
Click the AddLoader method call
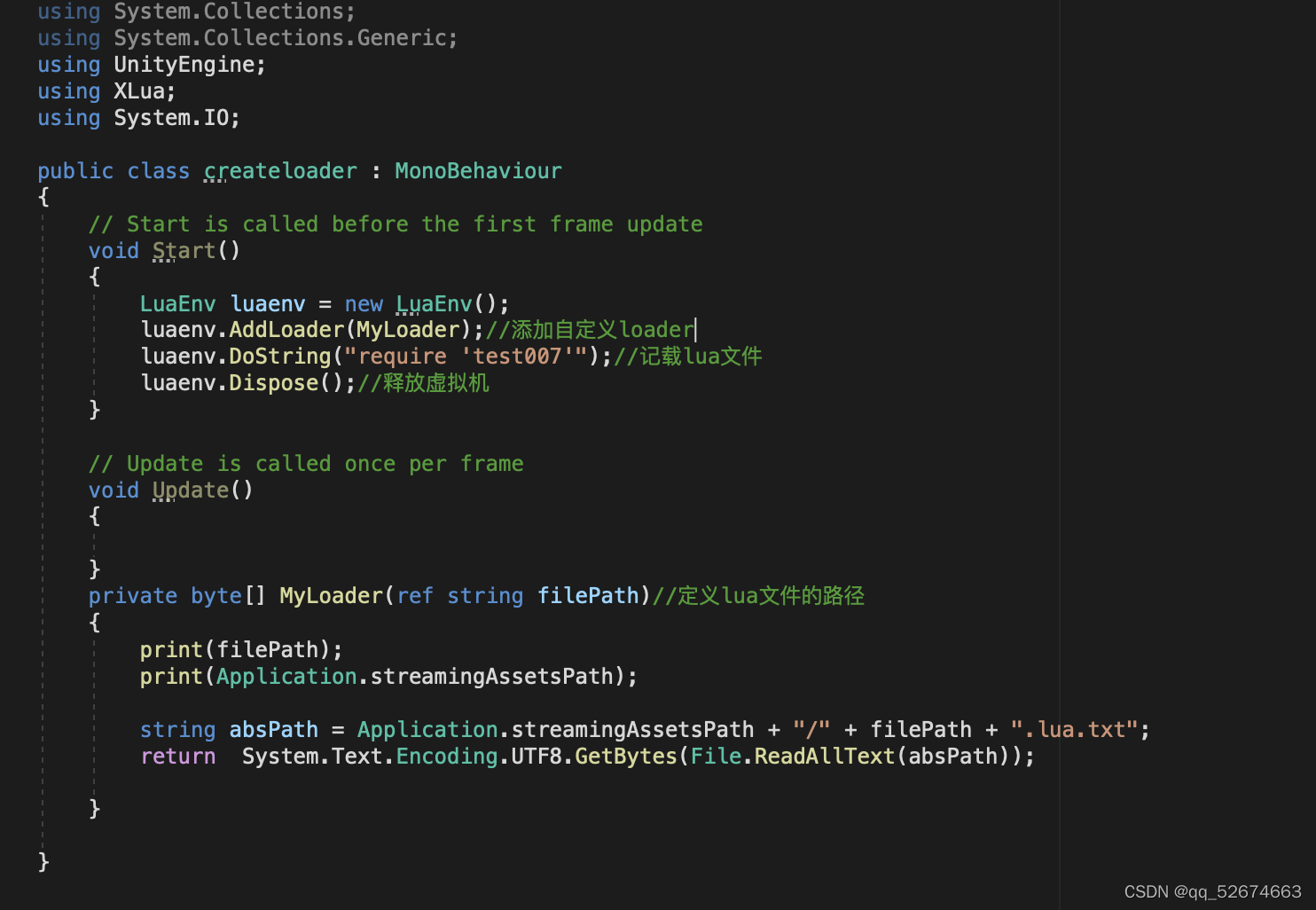tap(286, 329)
